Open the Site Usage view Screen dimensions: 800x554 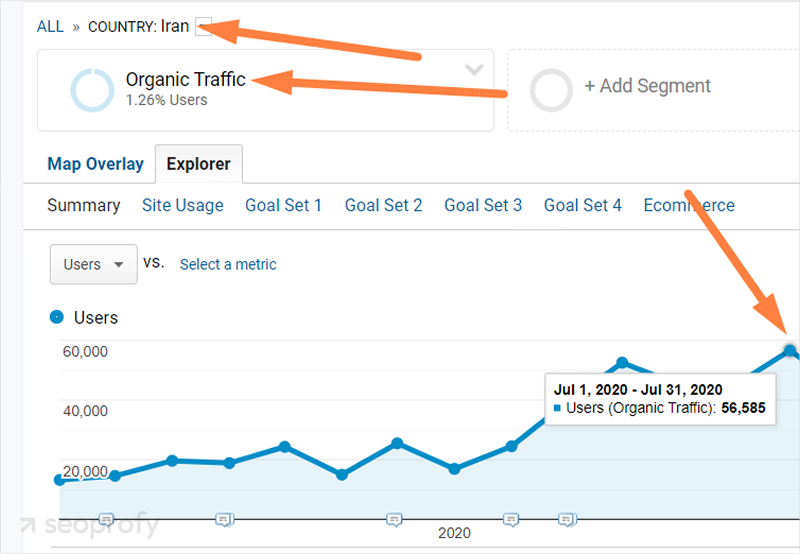pos(183,205)
